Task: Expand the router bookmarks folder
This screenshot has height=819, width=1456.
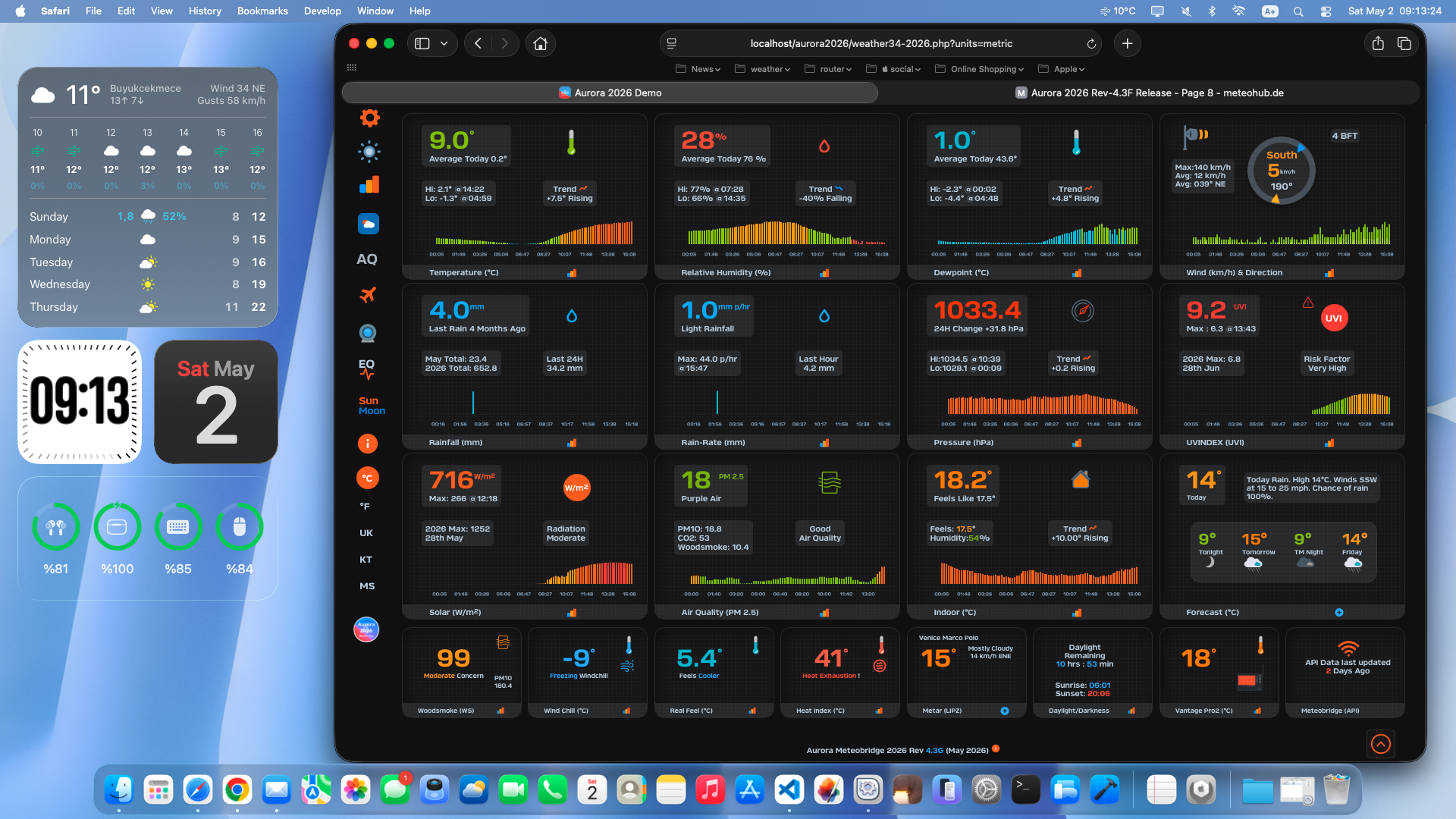Action: click(828, 69)
